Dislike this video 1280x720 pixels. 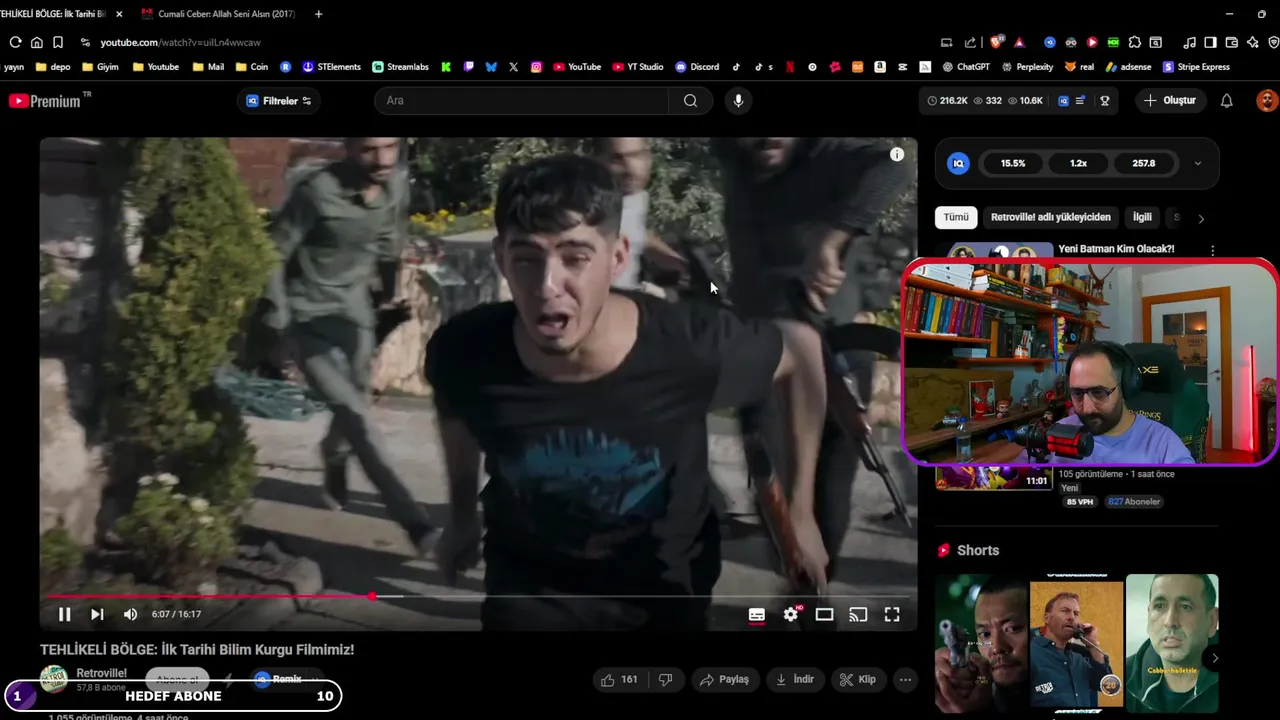(665, 679)
